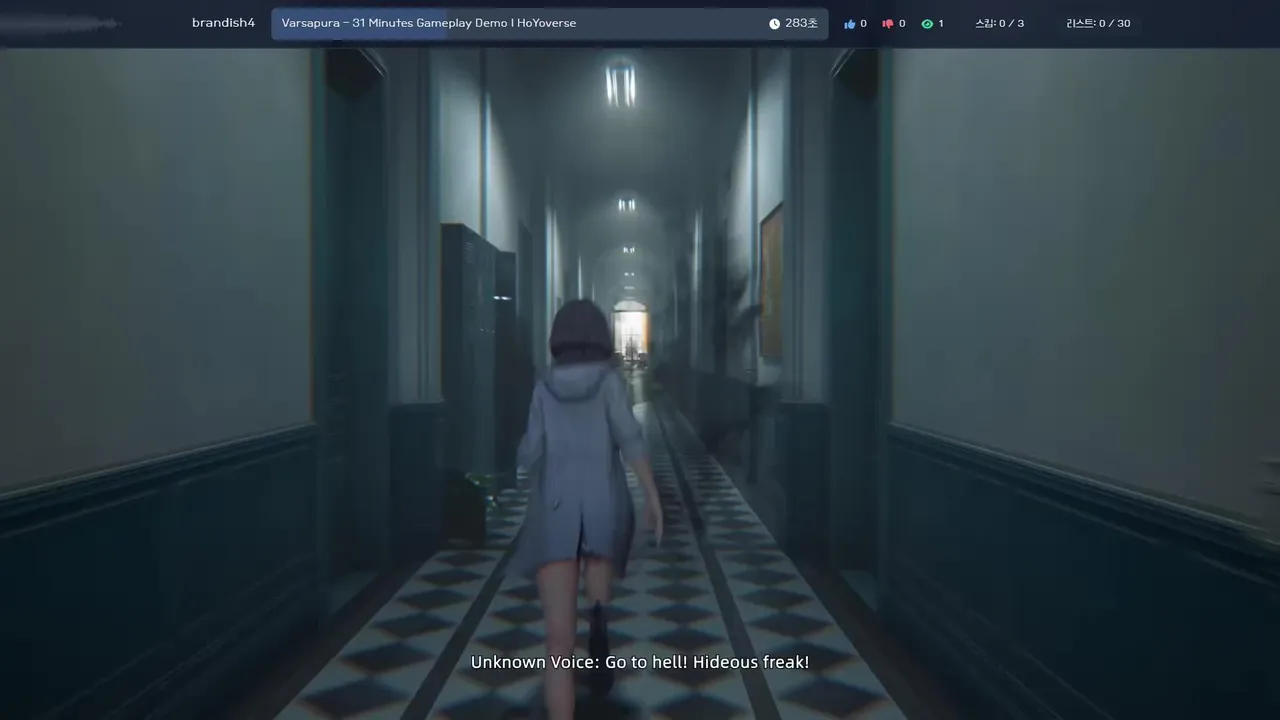This screenshot has height=720, width=1280.
Task: Click the video title progress bar
Action: pos(550,24)
